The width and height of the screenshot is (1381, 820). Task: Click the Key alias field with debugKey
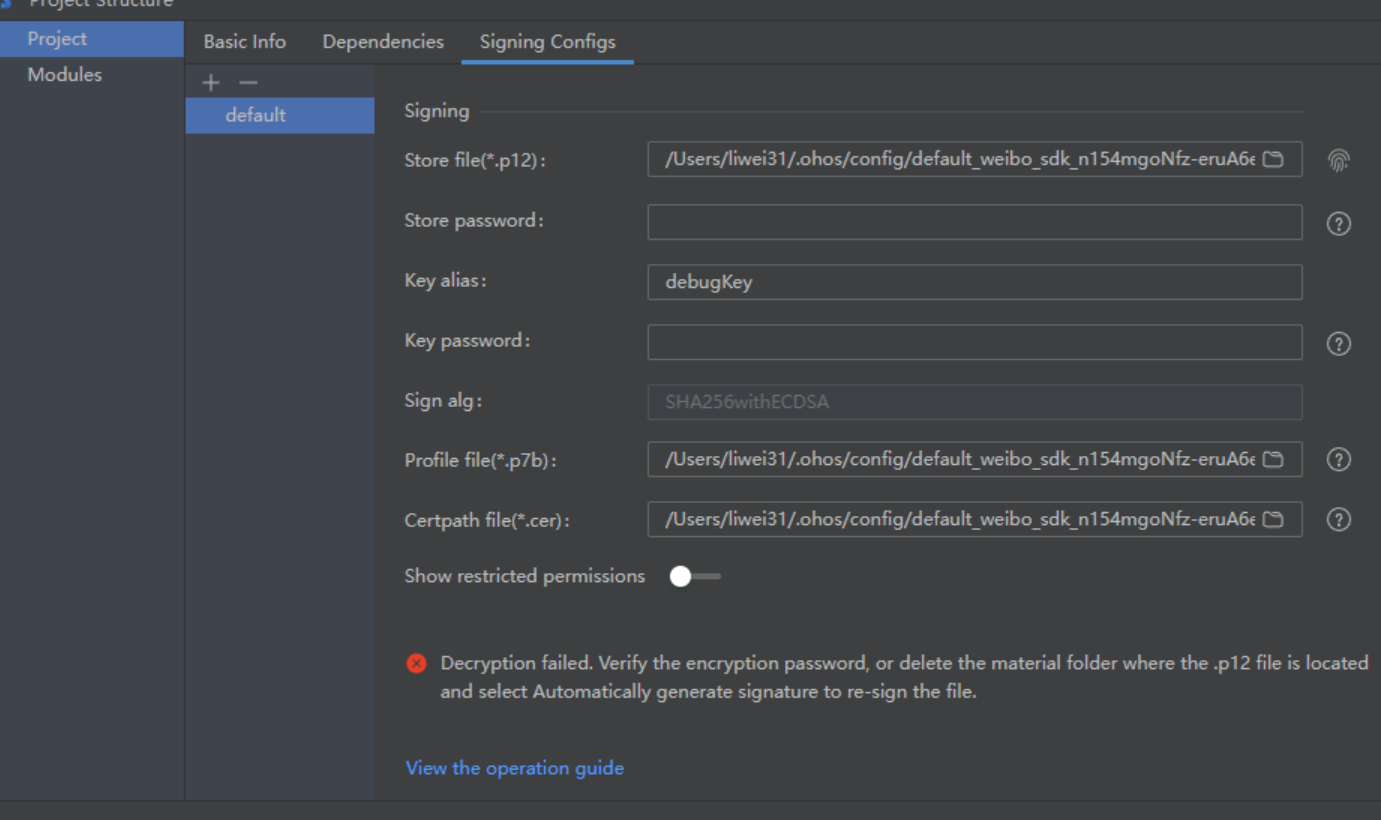(974, 282)
